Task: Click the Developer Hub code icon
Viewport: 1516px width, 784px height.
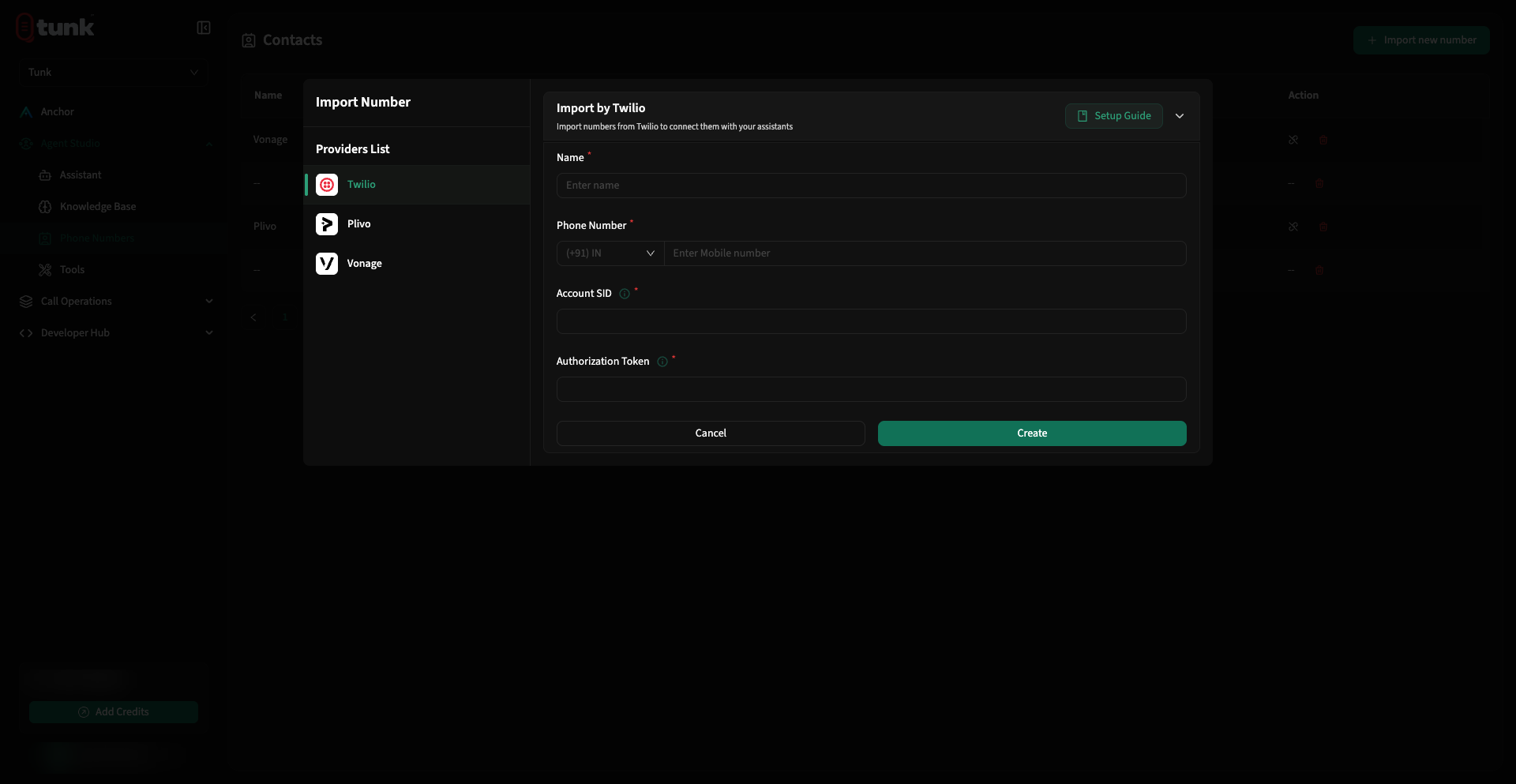Action: pyautogui.click(x=26, y=333)
